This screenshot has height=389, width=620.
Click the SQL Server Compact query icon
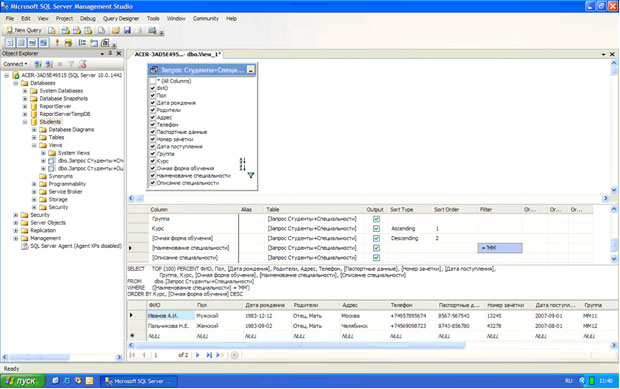pos(102,30)
